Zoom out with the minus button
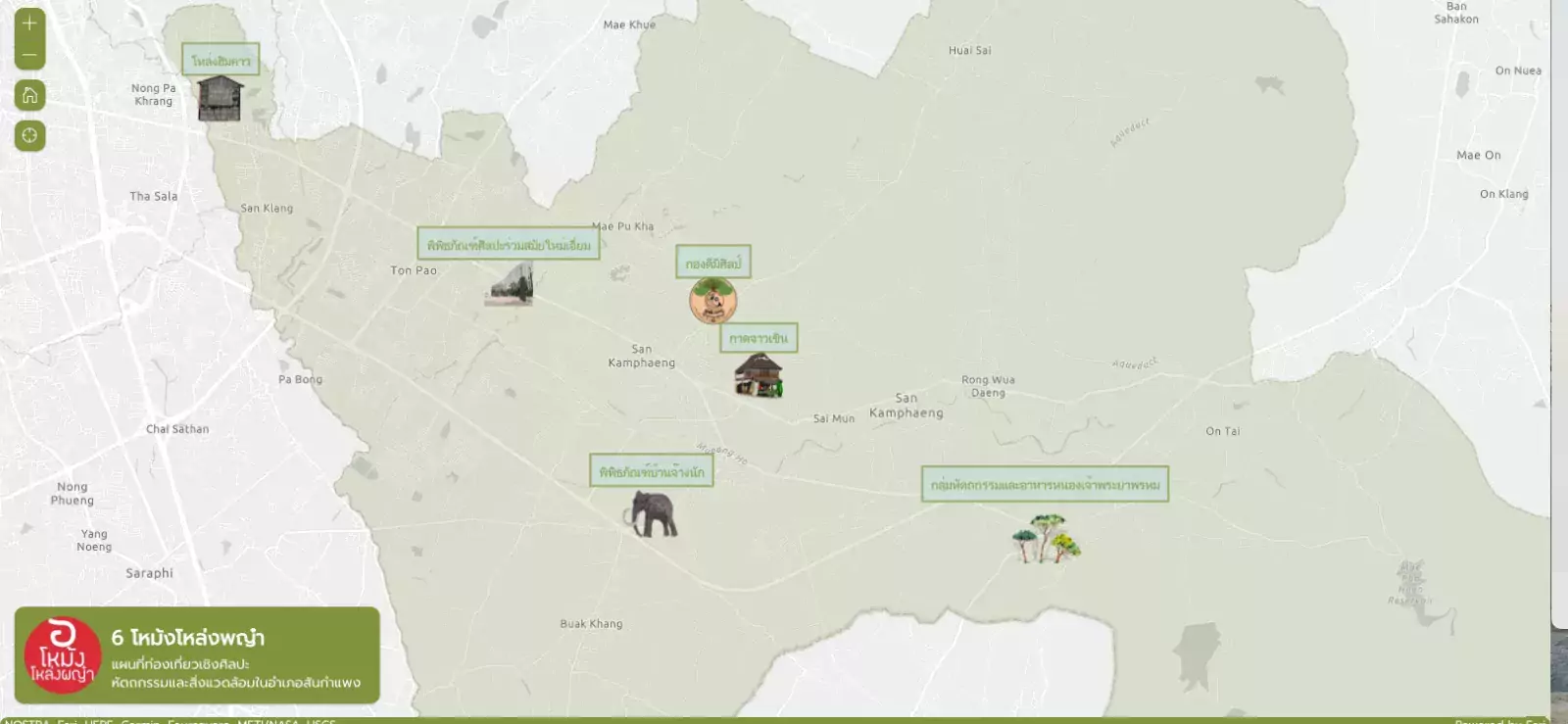Viewport: 1568px width, 724px height. [x=29, y=55]
